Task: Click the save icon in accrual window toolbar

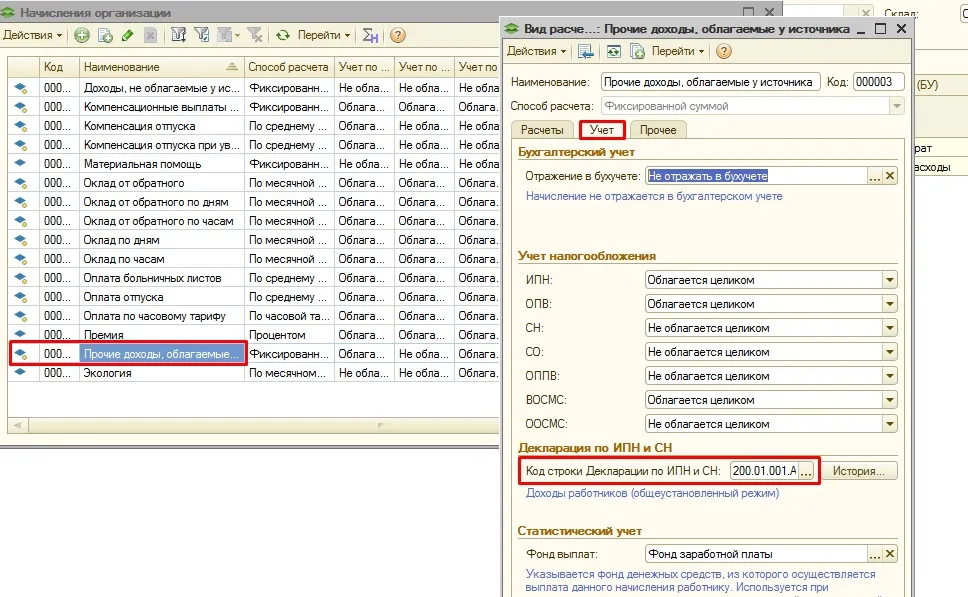Action: point(585,51)
